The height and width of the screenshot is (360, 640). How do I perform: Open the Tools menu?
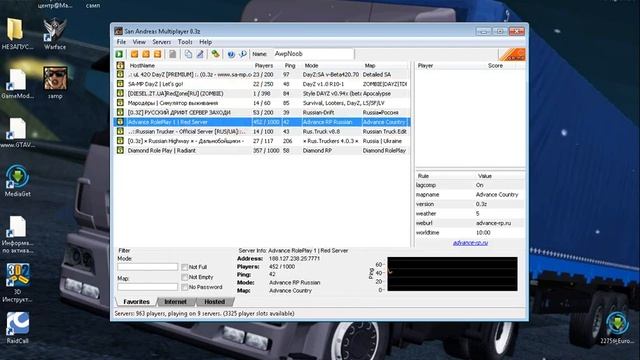coord(185,42)
